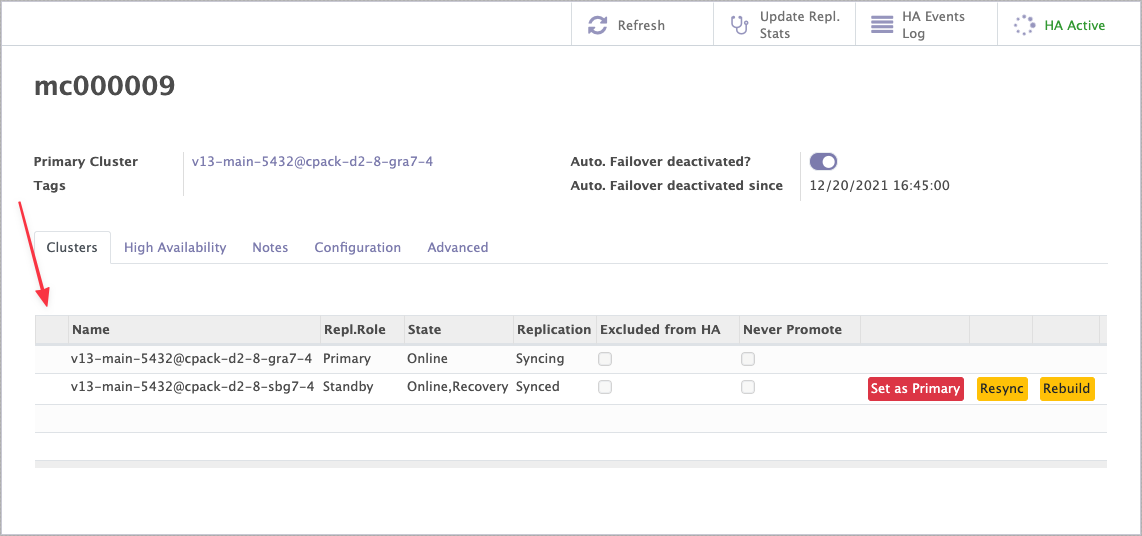This screenshot has width=1142, height=536.
Task: Open the Primary Cluster link v13-main-5432@cpack-d2-8-gra7-4
Action: 312,161
